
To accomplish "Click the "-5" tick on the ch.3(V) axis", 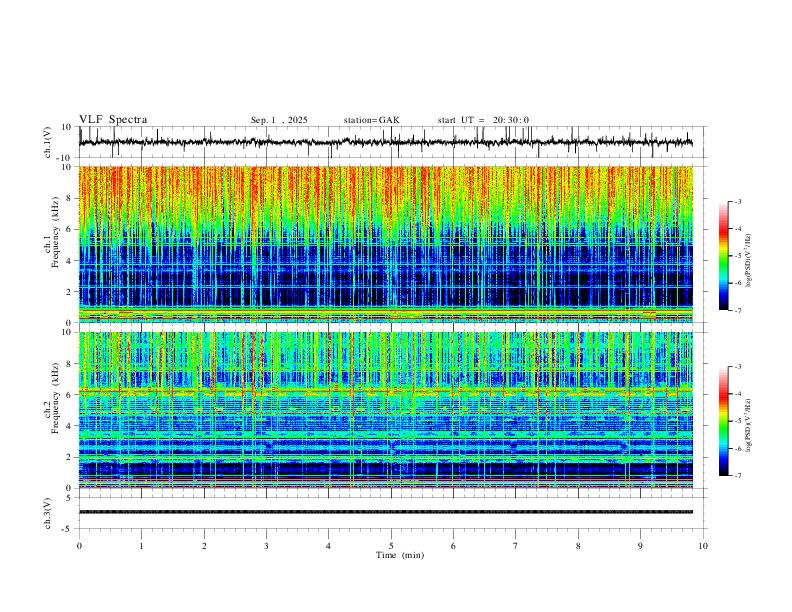I will click(67, 529).
